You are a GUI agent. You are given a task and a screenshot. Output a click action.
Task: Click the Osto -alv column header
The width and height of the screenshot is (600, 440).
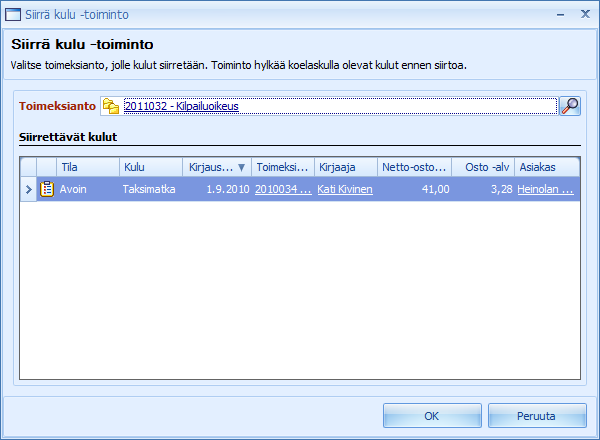(x=483, y=167)
